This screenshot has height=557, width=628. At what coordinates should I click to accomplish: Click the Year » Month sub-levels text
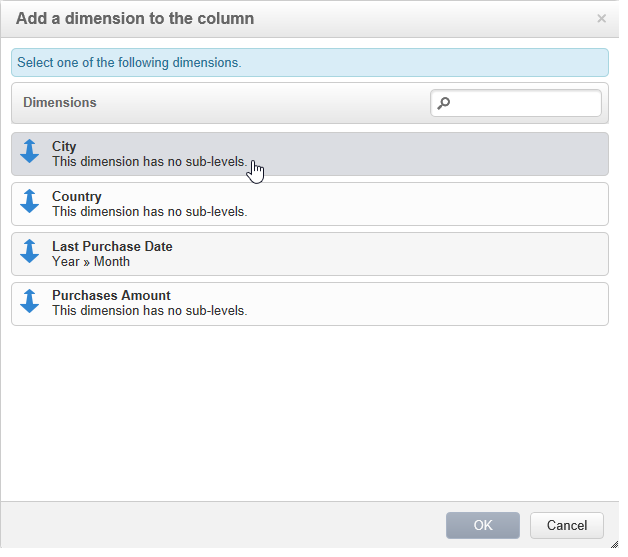pyautogui.click(x=91, y=261)
